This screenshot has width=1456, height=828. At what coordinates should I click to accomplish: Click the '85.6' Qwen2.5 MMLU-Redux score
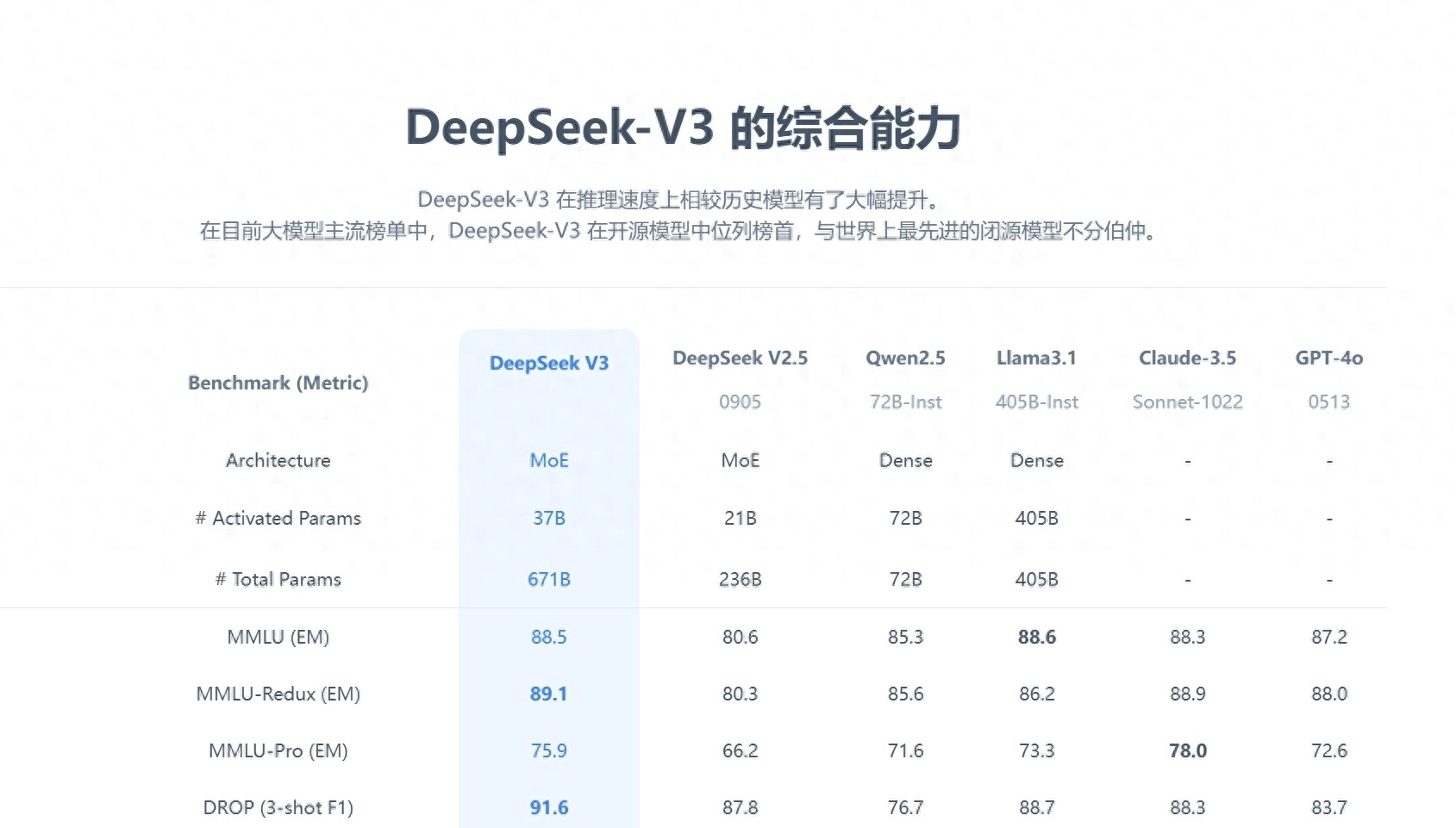point(905,694)
